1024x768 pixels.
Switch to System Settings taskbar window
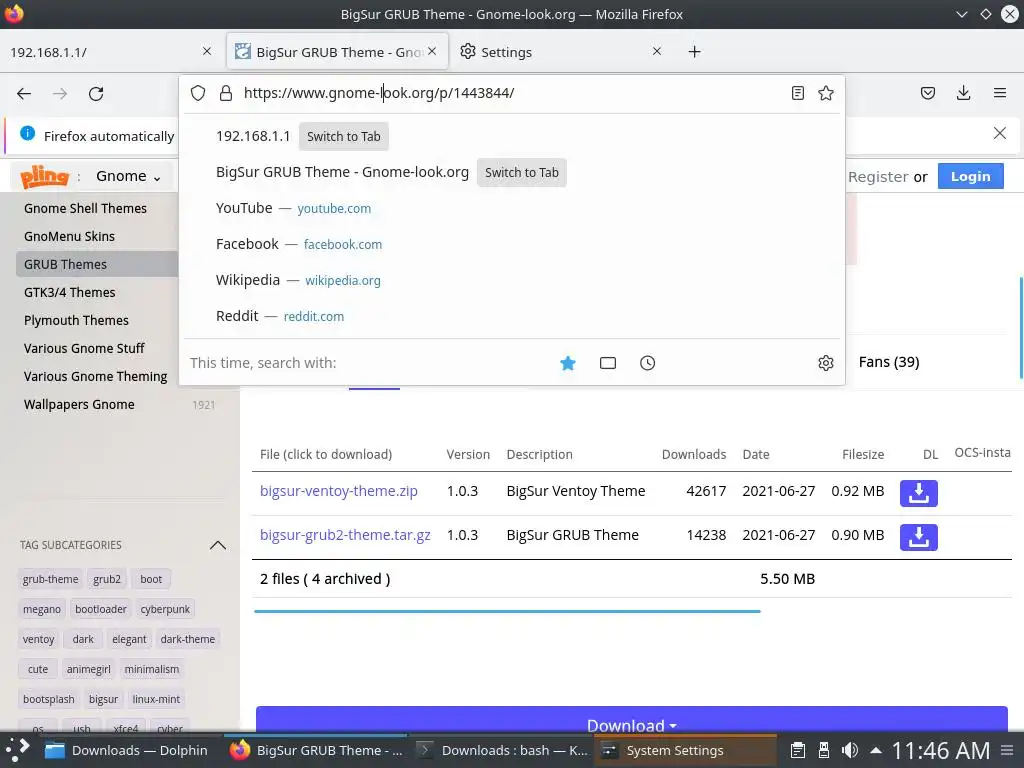click(x=686, y=750)
